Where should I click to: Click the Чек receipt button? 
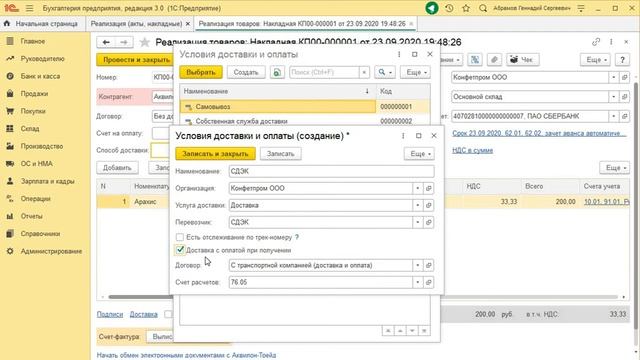(x=522, y=60)
